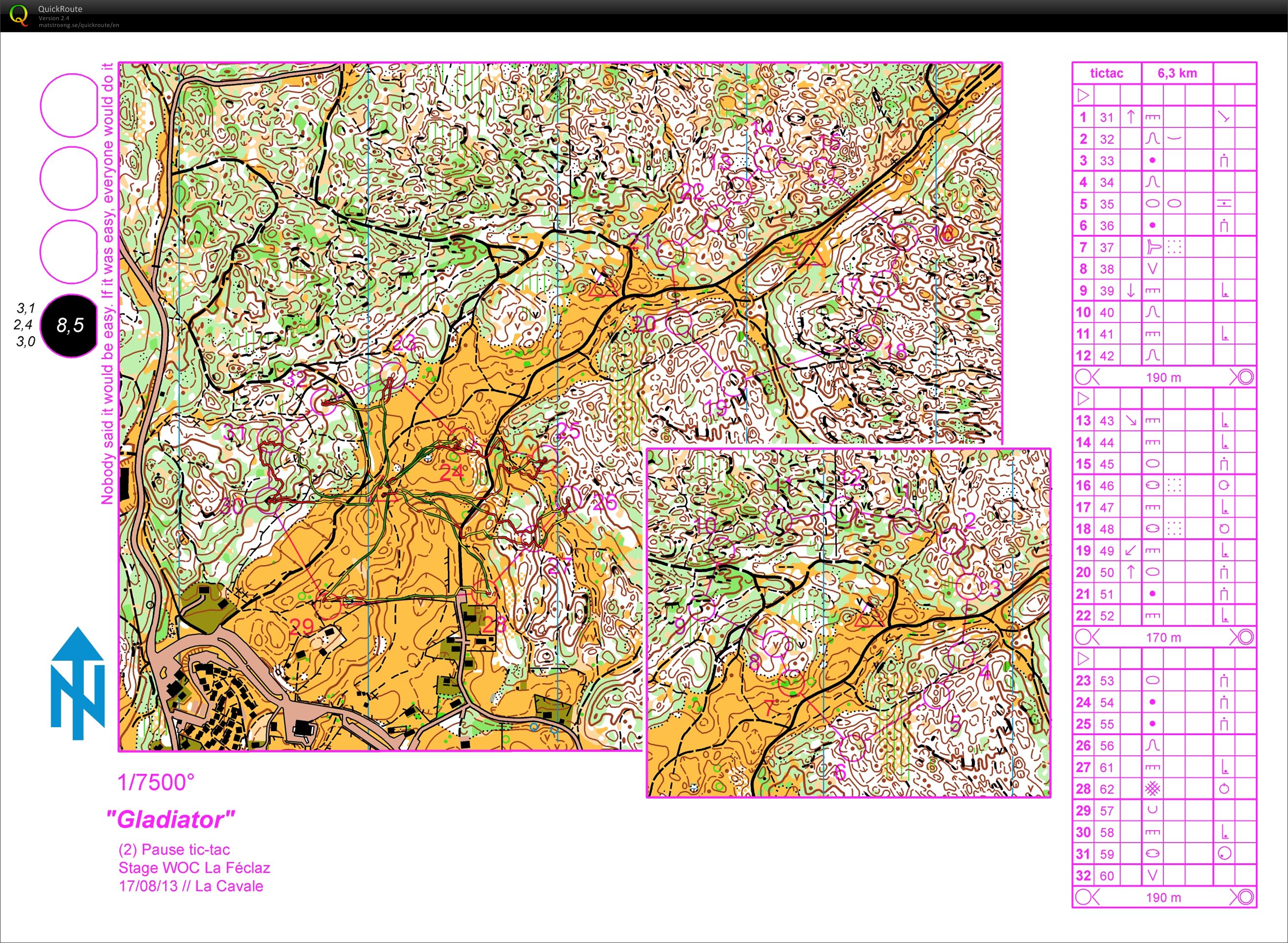Select the black circle labeled 8,5

pos(71,326)
